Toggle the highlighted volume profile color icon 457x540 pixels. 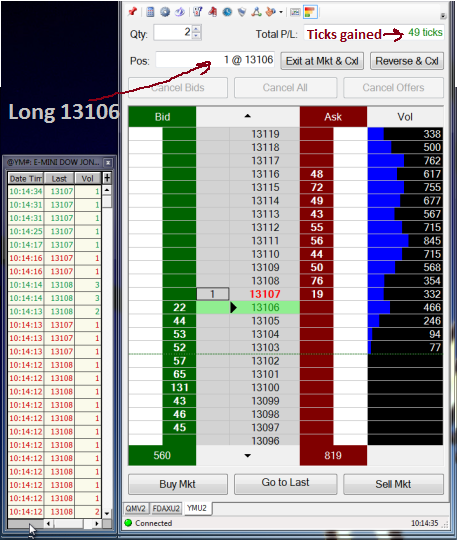[x=310, y=12]
